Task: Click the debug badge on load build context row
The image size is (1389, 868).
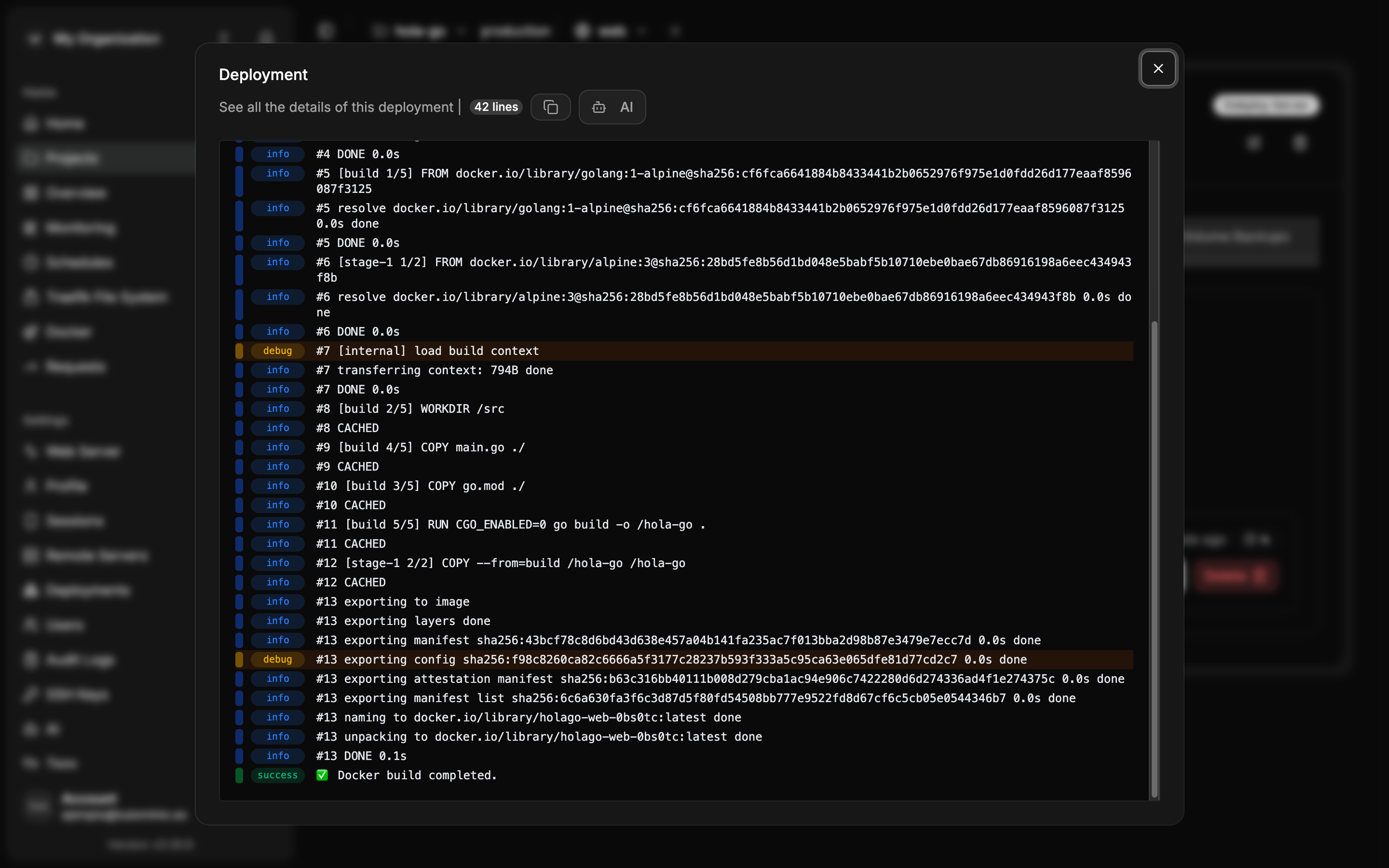Action: [x=277, y=351]
